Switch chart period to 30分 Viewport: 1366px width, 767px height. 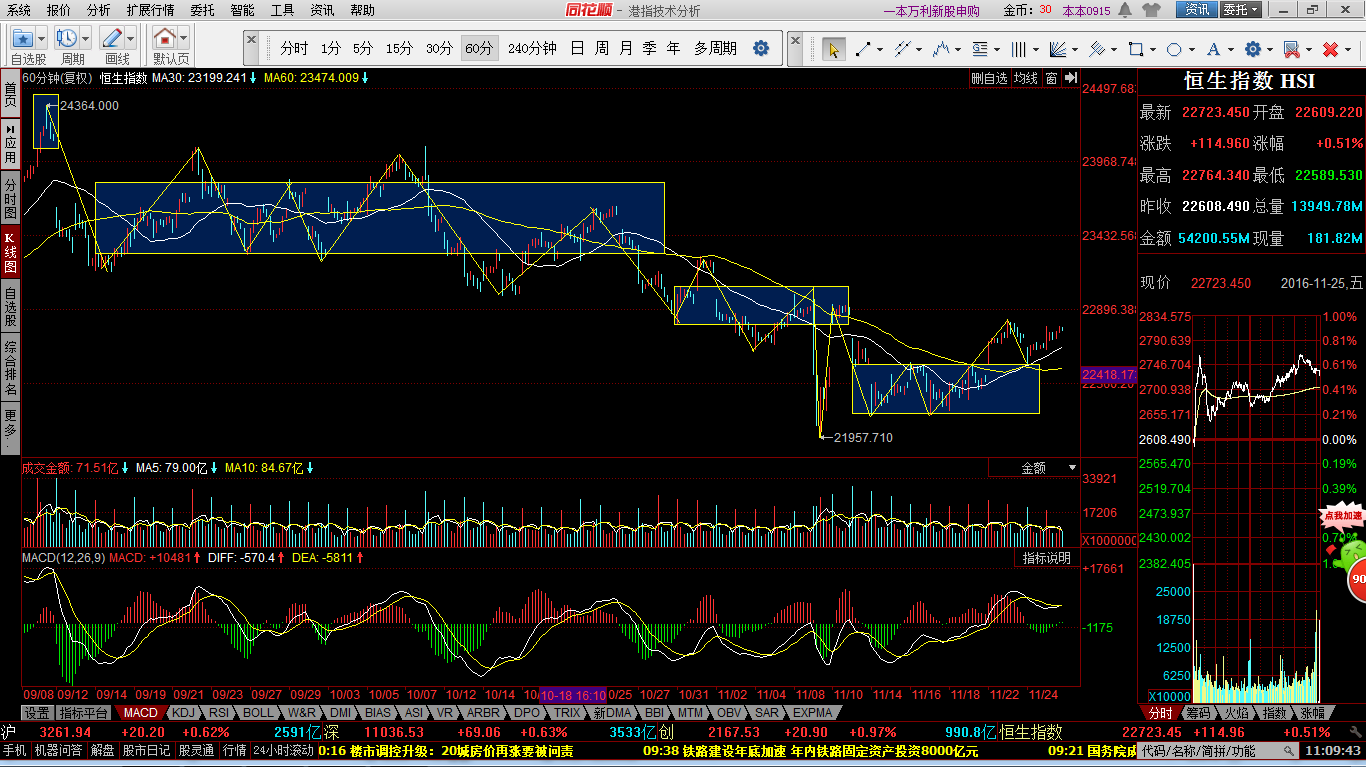439,49
